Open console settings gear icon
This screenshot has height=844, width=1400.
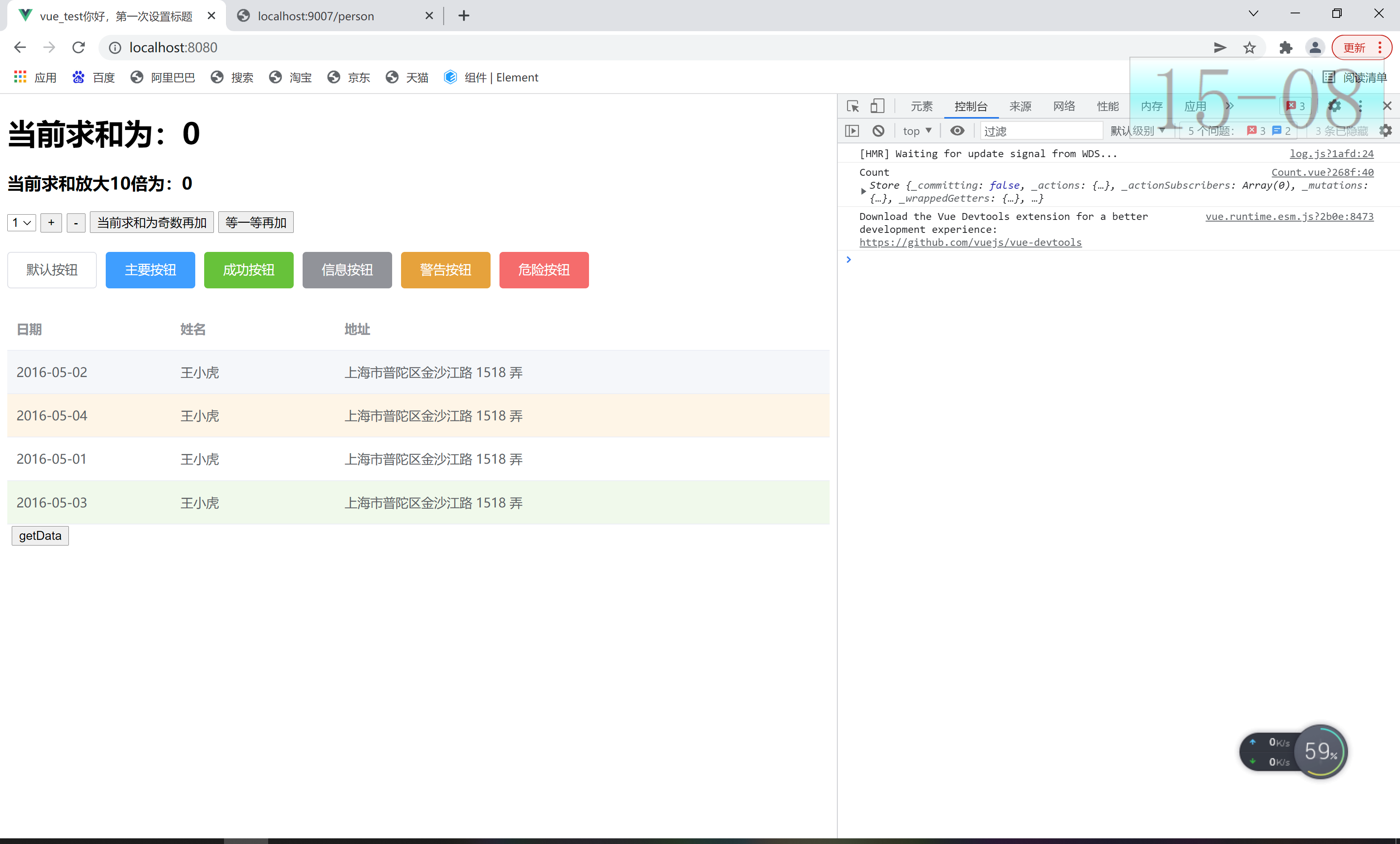(1386, 131)
